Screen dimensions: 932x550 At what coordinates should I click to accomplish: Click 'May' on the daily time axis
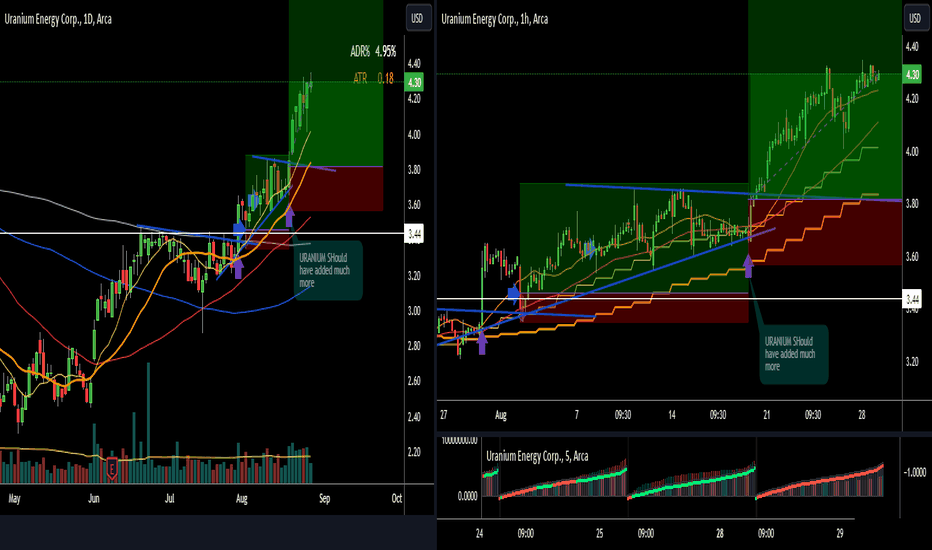(14, 498)
